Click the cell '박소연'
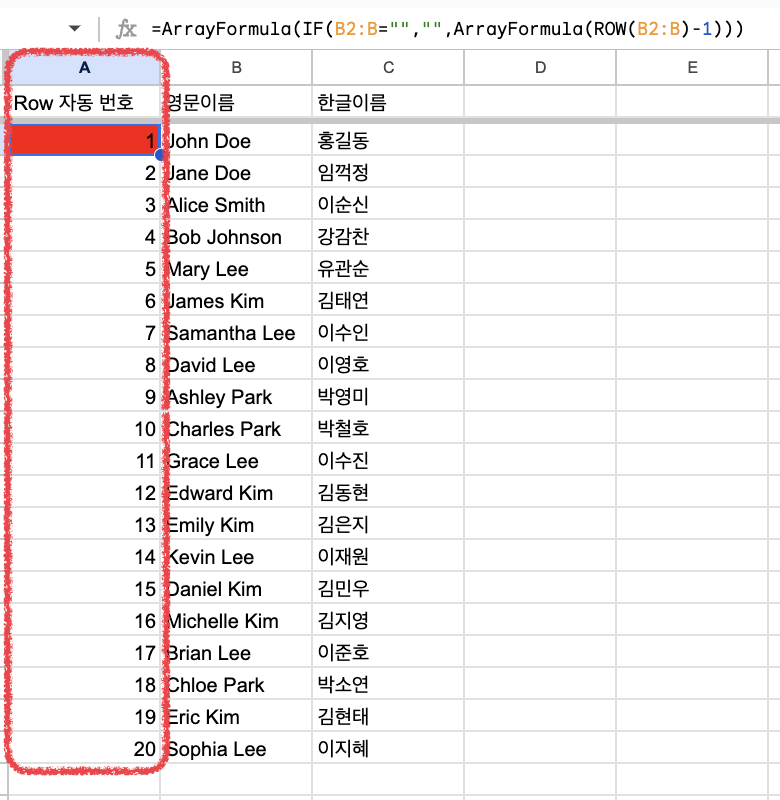 point(388,685)
